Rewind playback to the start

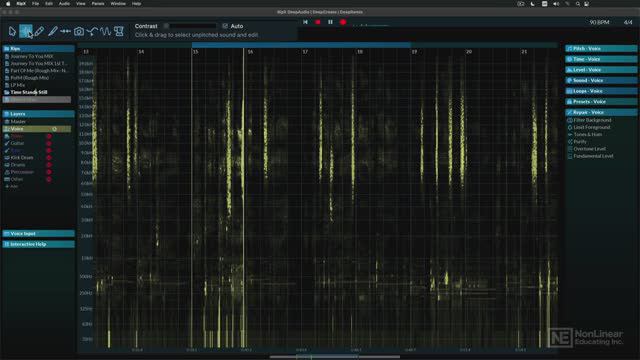pos(305,22)
